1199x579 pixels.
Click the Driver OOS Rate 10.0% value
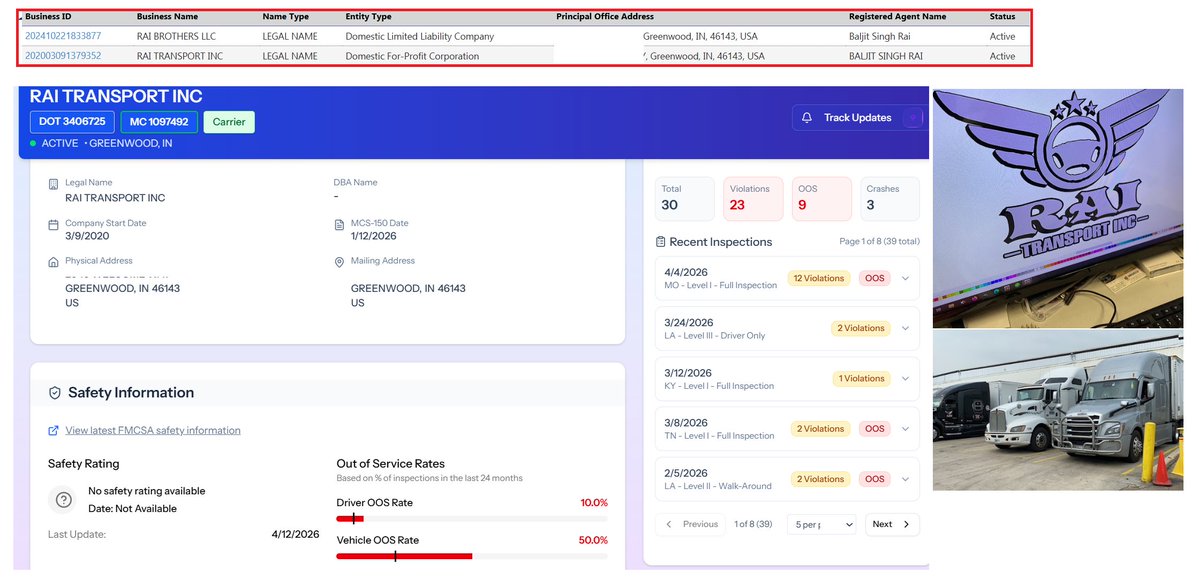(x=593, y=503)
